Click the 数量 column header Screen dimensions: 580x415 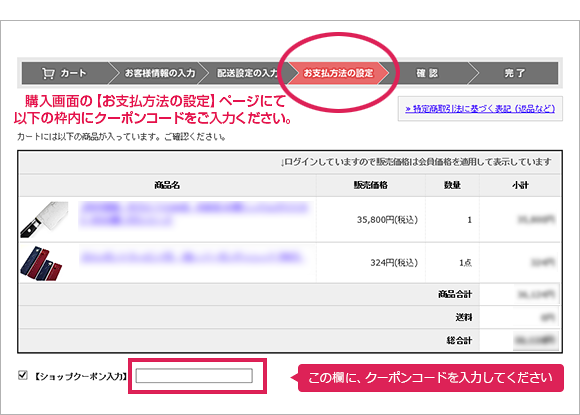452,185
